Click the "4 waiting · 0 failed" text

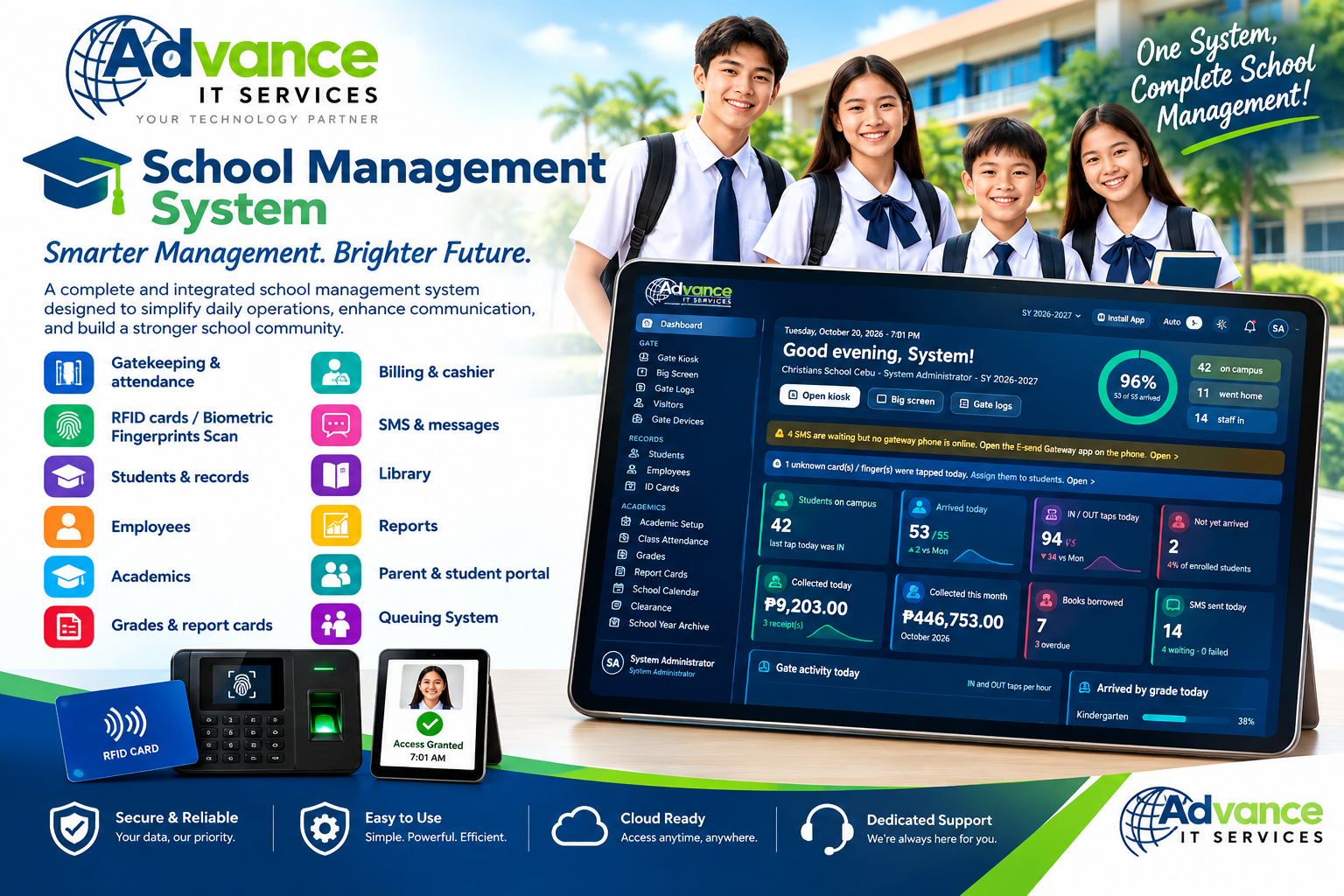(1194, 651)
